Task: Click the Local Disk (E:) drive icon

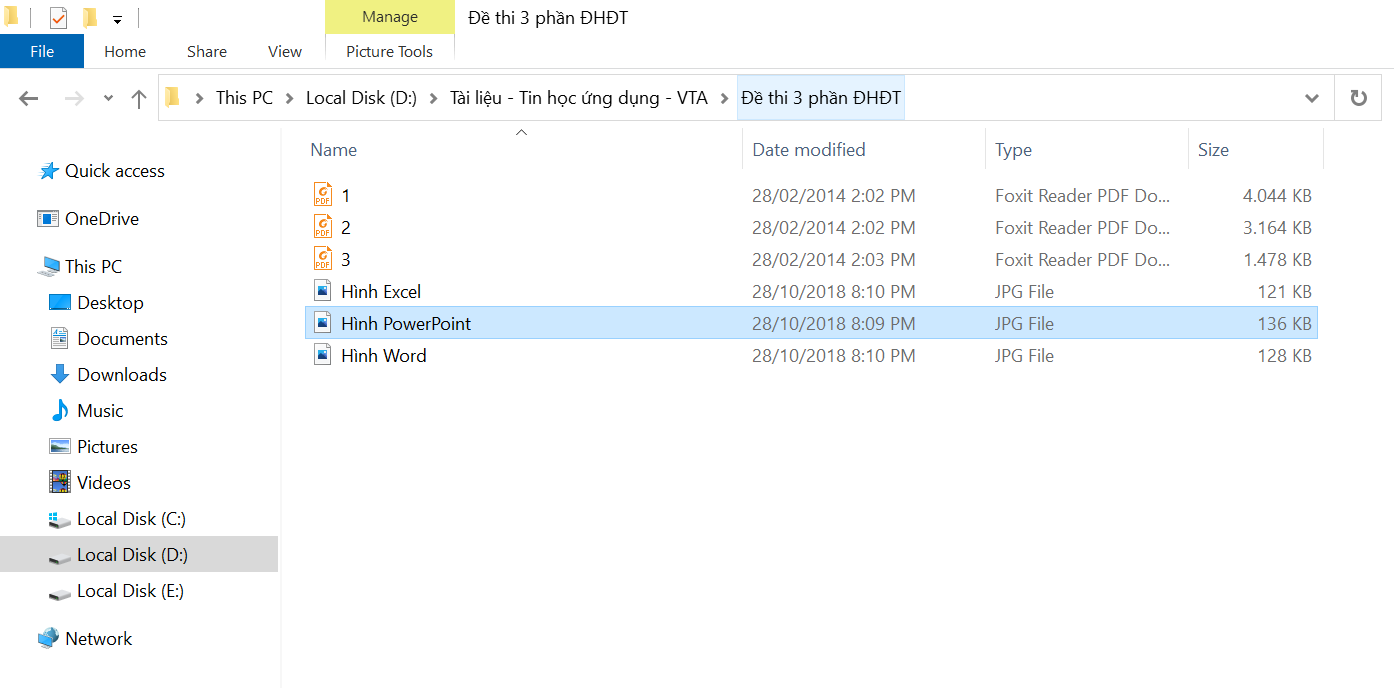Action: pyautogui.click(x=60, y=592)
